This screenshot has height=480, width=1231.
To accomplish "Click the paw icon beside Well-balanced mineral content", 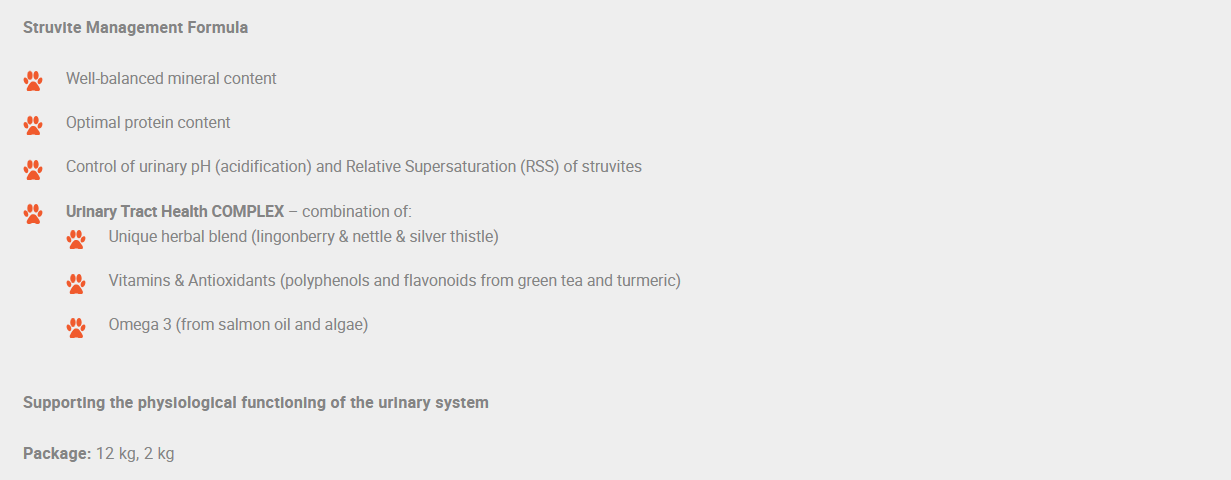I will coord(33,81).
